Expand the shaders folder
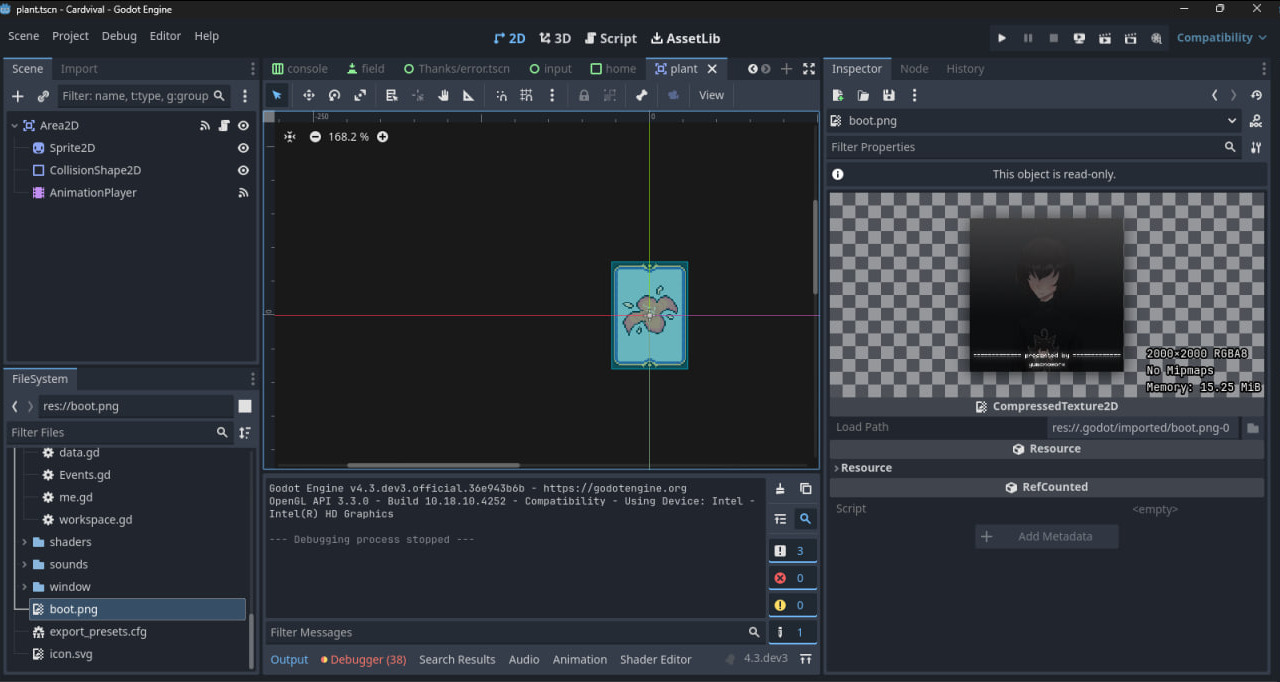1280x682 pixels. [x=24, y=542]
